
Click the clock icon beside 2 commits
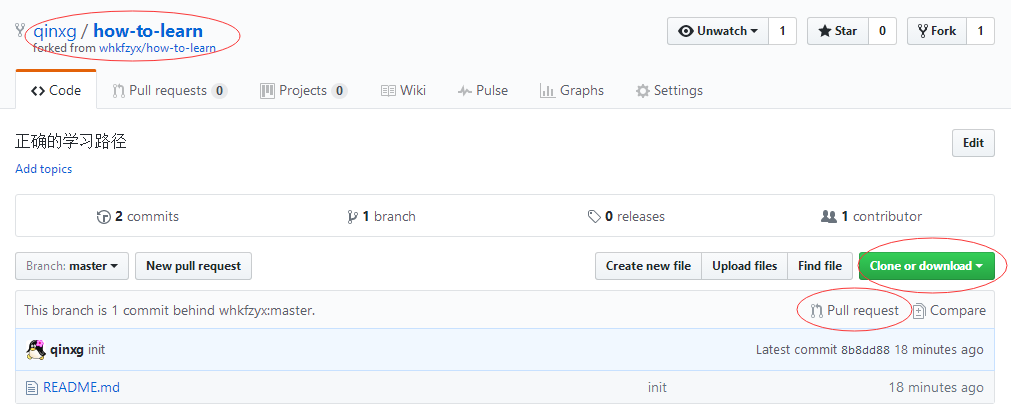(x=103, y=217)
